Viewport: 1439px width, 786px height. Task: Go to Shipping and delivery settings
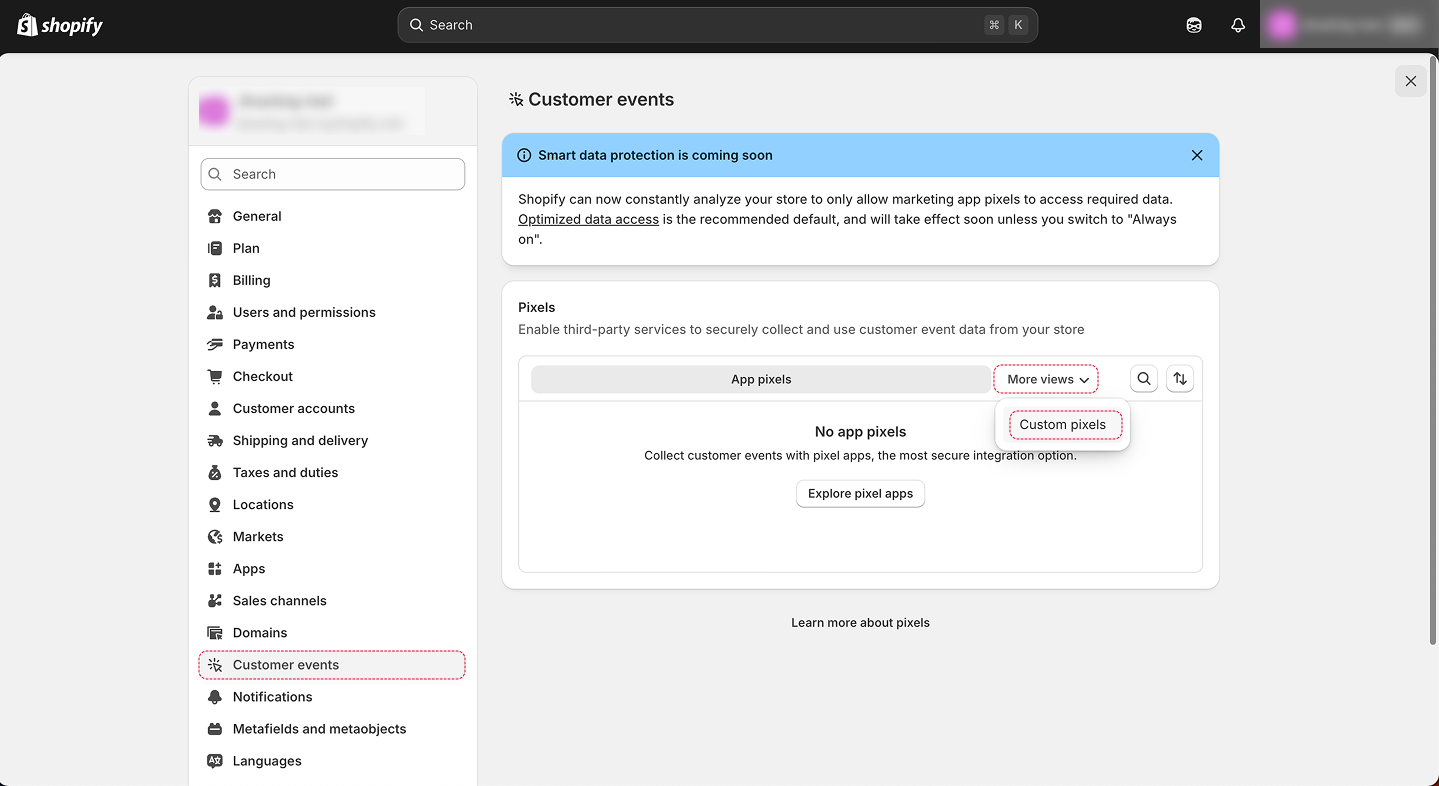coord(300,440)
